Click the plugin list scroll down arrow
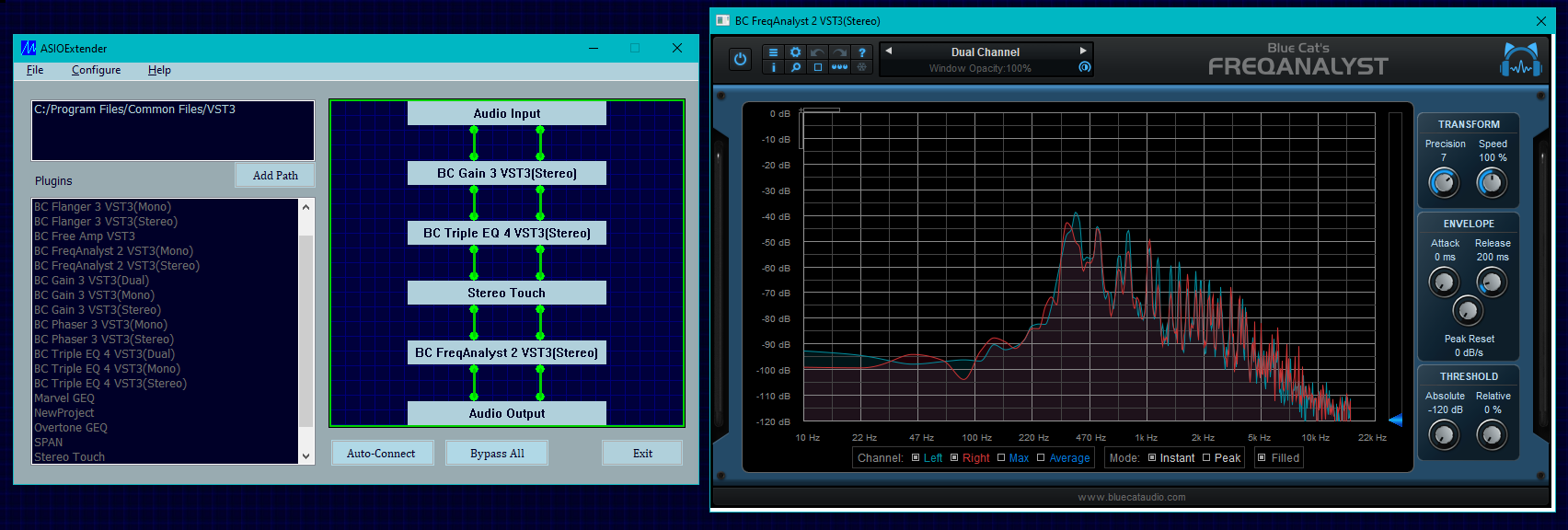This screenshot has width=1568, height=530. click(306, 456)
